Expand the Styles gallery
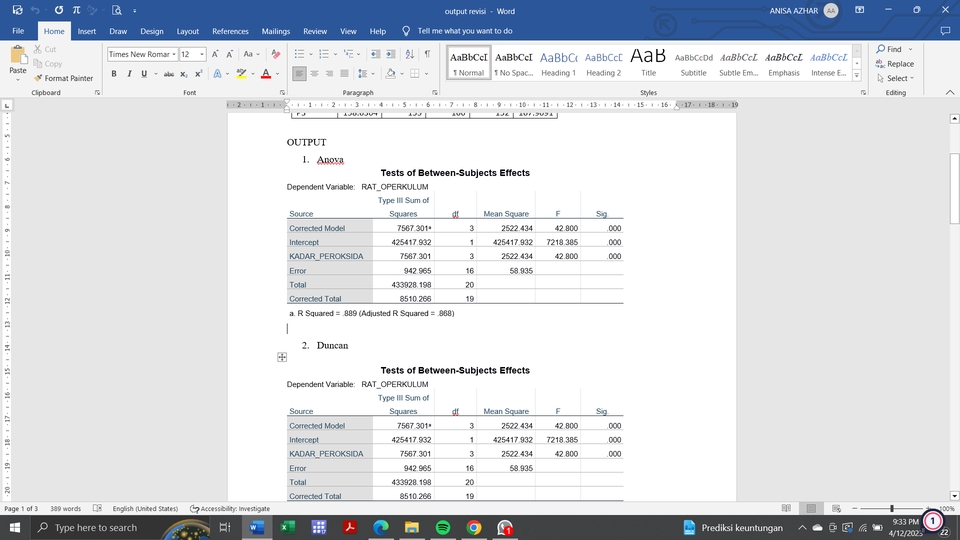 tap(857, 75)
